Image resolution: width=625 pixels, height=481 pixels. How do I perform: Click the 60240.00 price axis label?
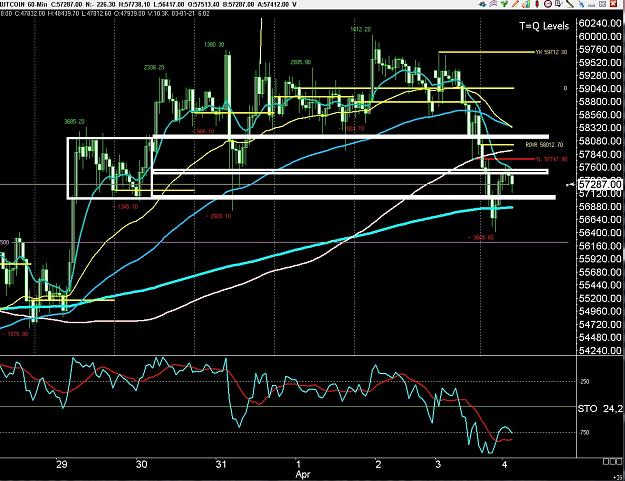600,23
